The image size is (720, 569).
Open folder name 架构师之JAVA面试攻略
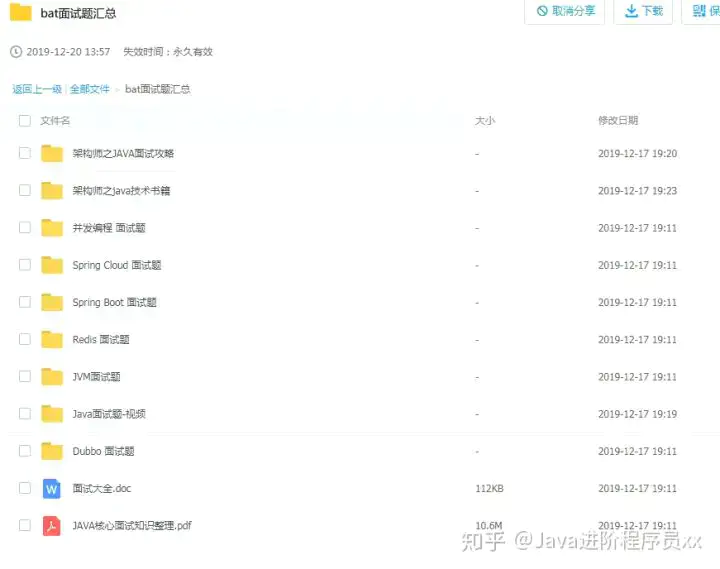coord(123,153)
